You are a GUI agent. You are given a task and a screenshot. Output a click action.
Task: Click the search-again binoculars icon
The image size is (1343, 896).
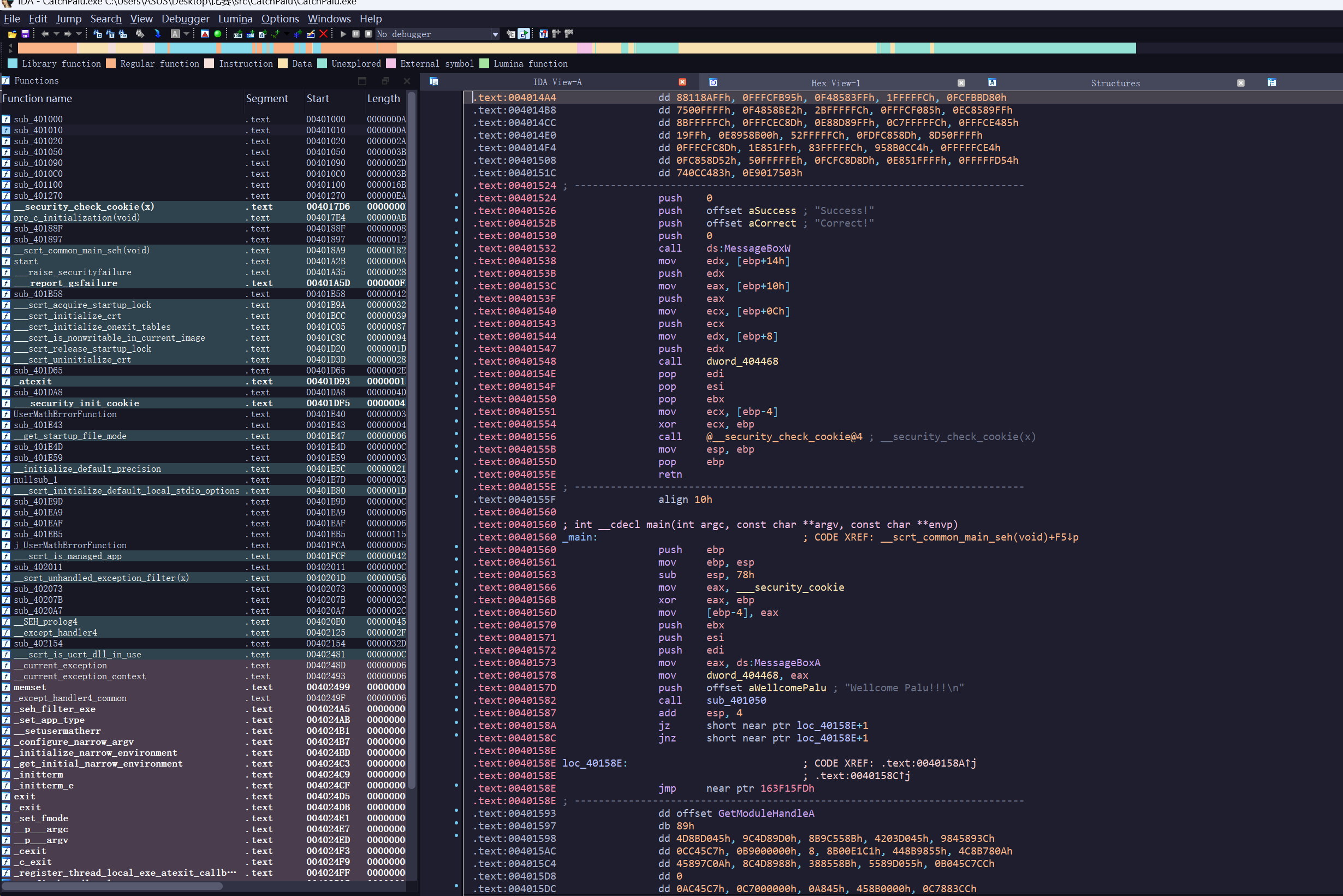140,34
